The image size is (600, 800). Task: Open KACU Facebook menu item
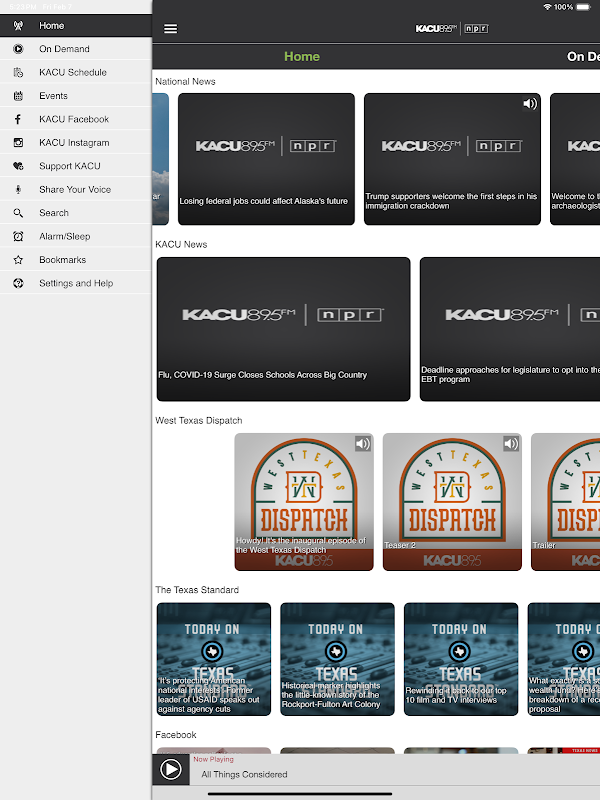(76, 119)
